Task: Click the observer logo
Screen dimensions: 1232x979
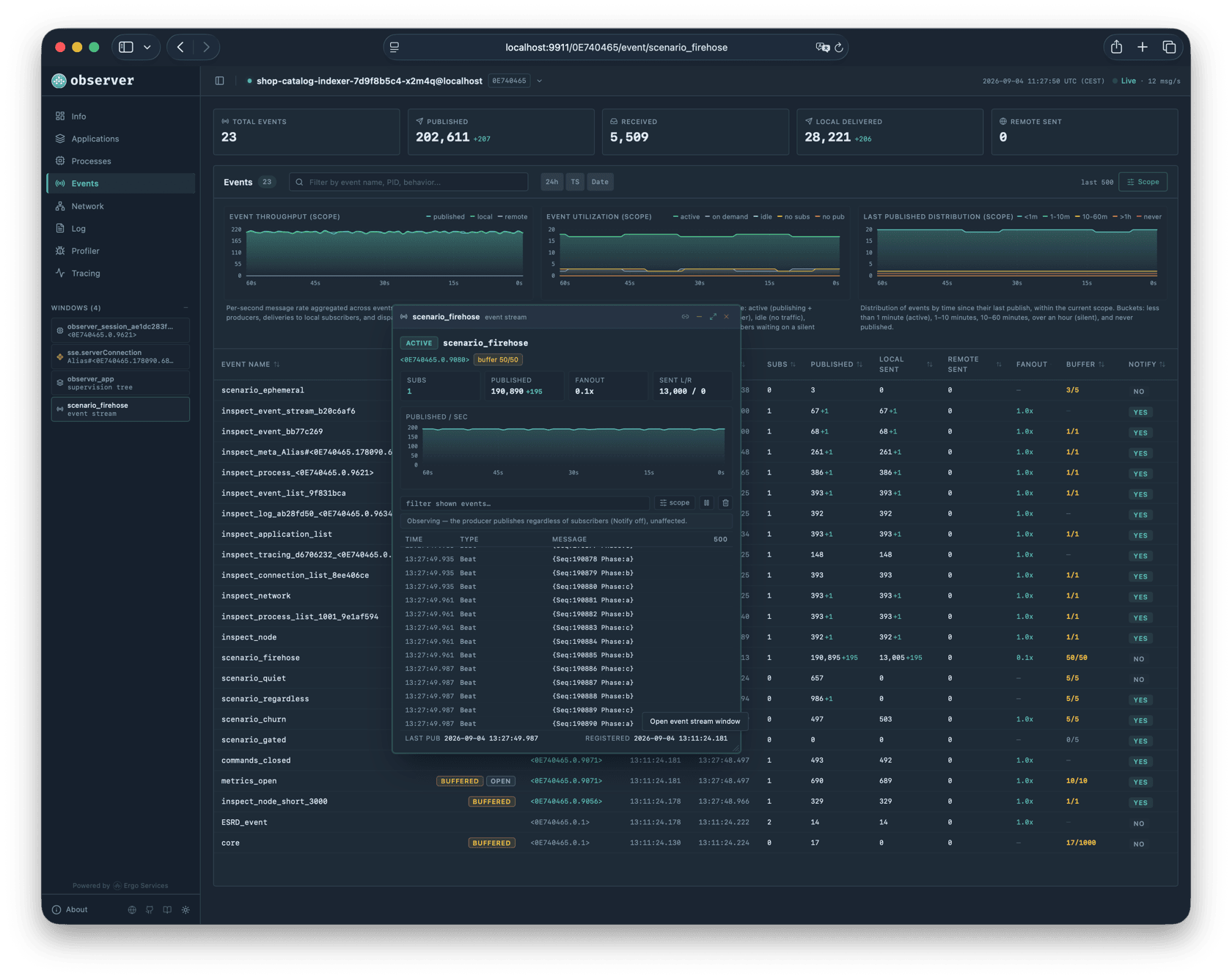Action: pyautogui.click(x=93, y=81)
